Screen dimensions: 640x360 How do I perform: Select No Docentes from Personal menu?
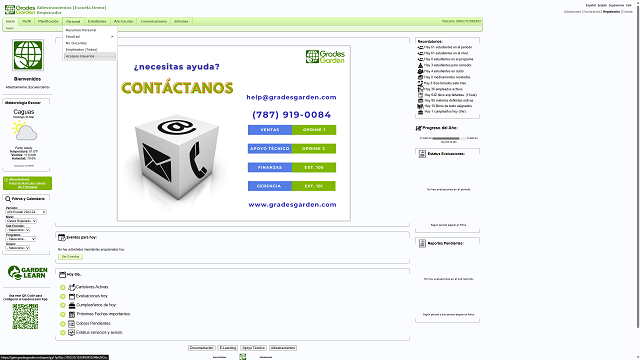(x=89, y=43)
